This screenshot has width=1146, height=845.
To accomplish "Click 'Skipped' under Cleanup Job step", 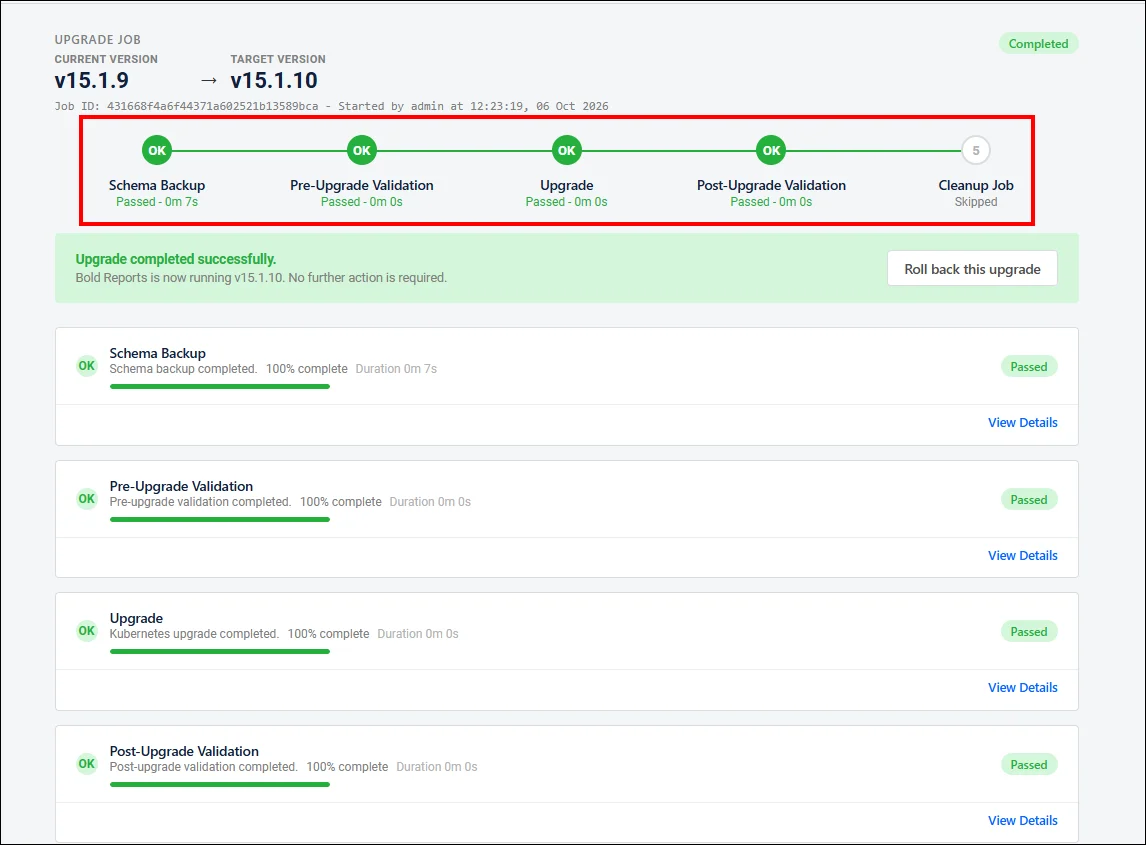I will [976, 202].
